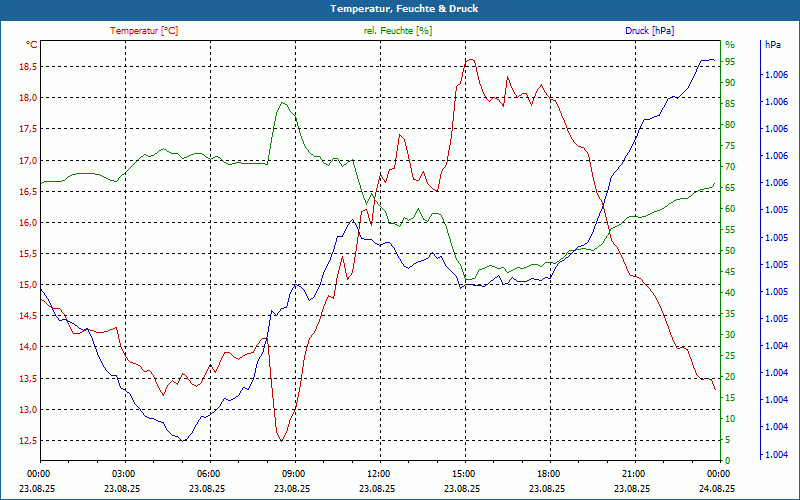
Task: Click the chart title "Temperatur, Feuchte & Druck"
Action: pyautogui.click(x=400, y=8)
